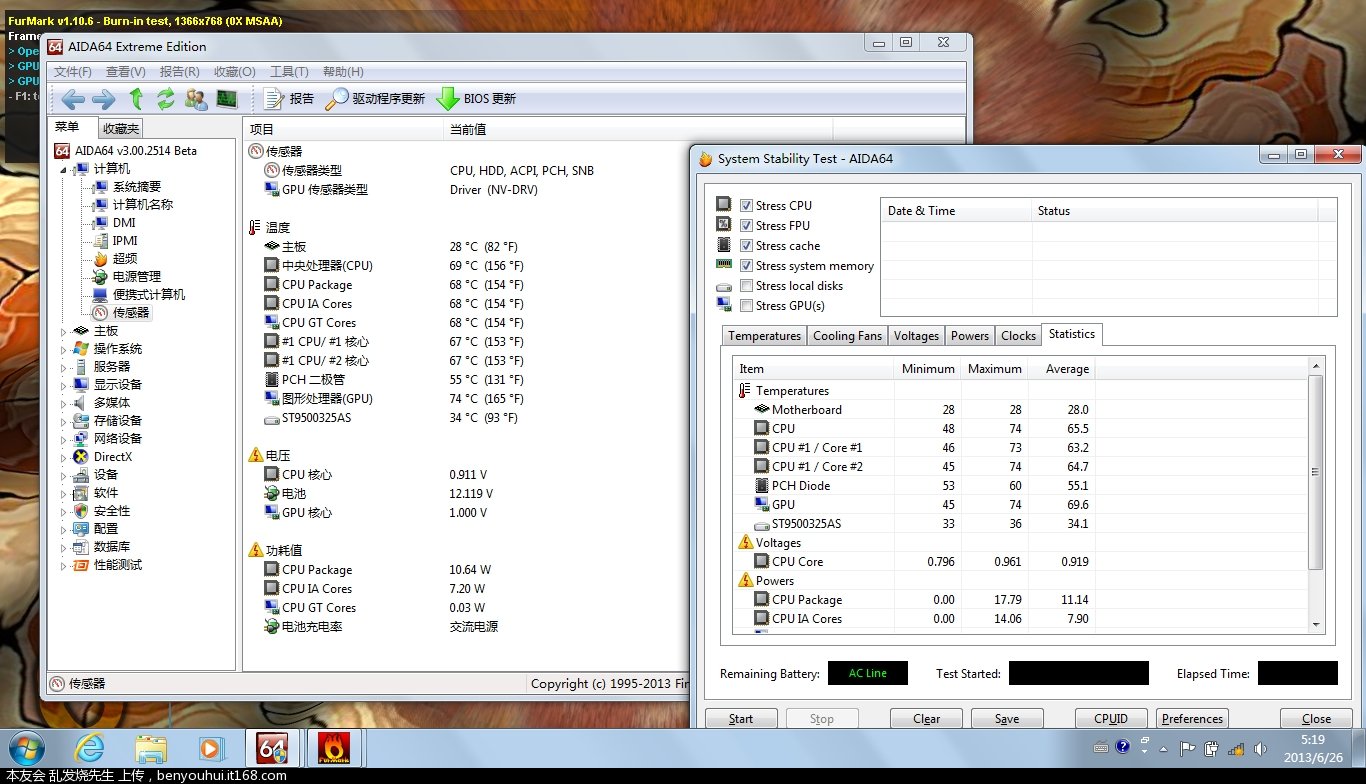This screenshot has width=1366, height=784.
Task: Open the 报告(R) menu
Action: pyautogui.click(x=180, y=72)
